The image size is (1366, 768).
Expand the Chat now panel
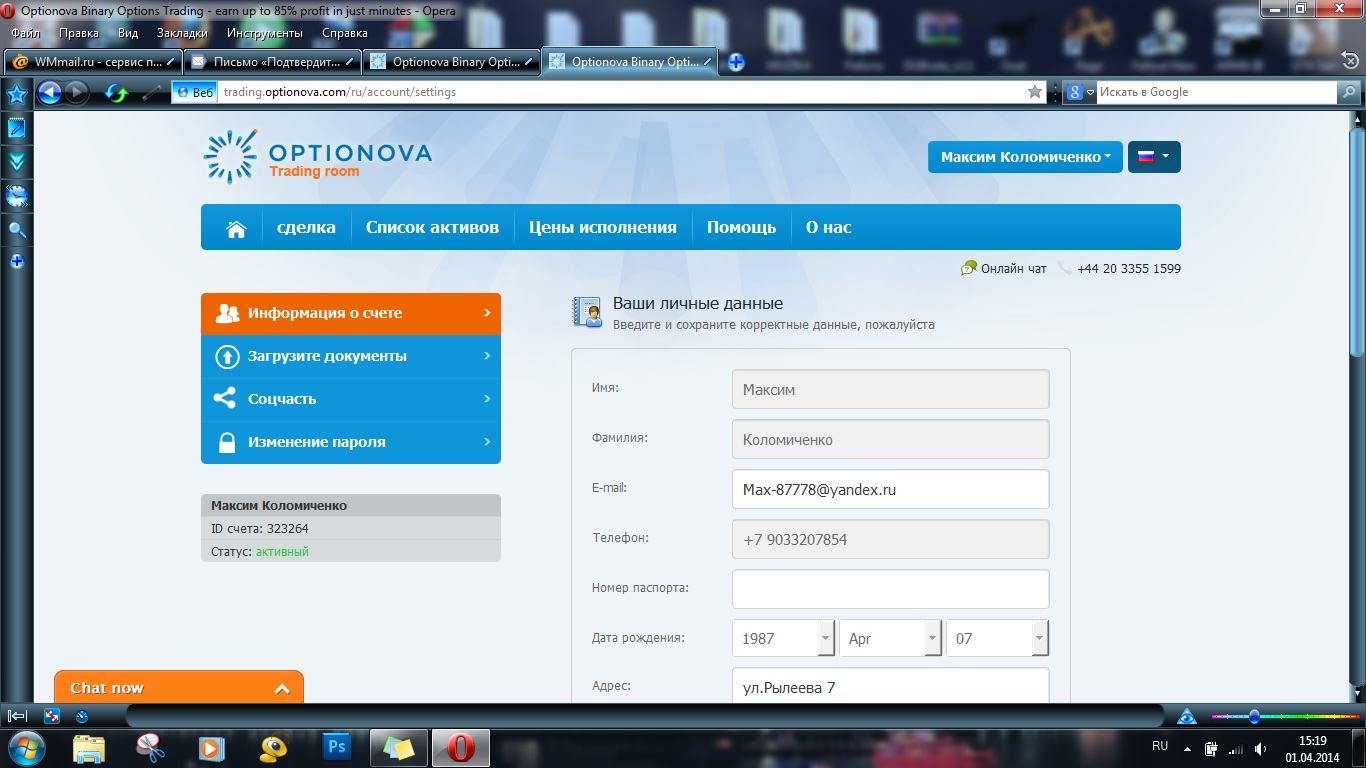178,688
